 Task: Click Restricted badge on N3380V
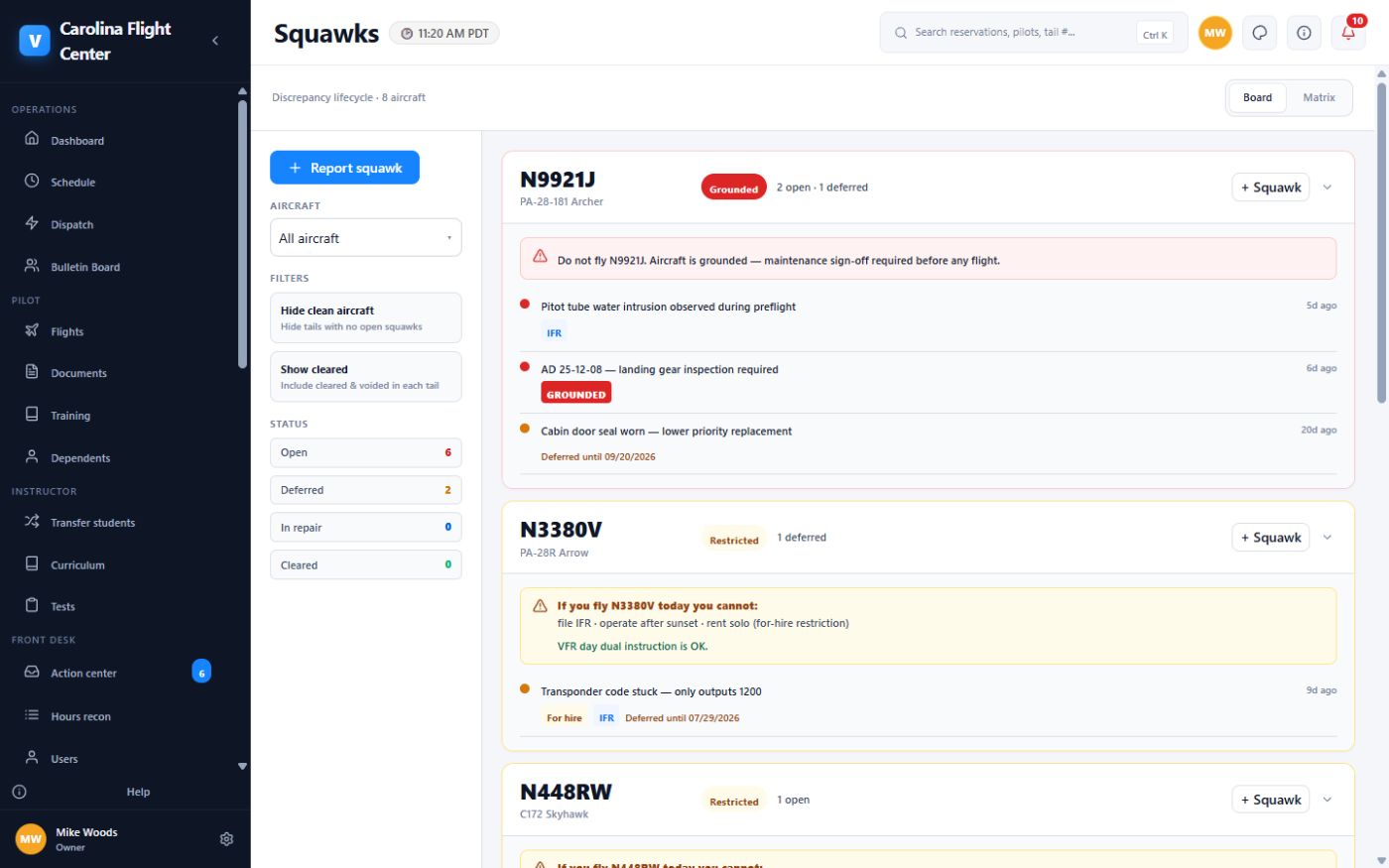[x=733, y=540]
